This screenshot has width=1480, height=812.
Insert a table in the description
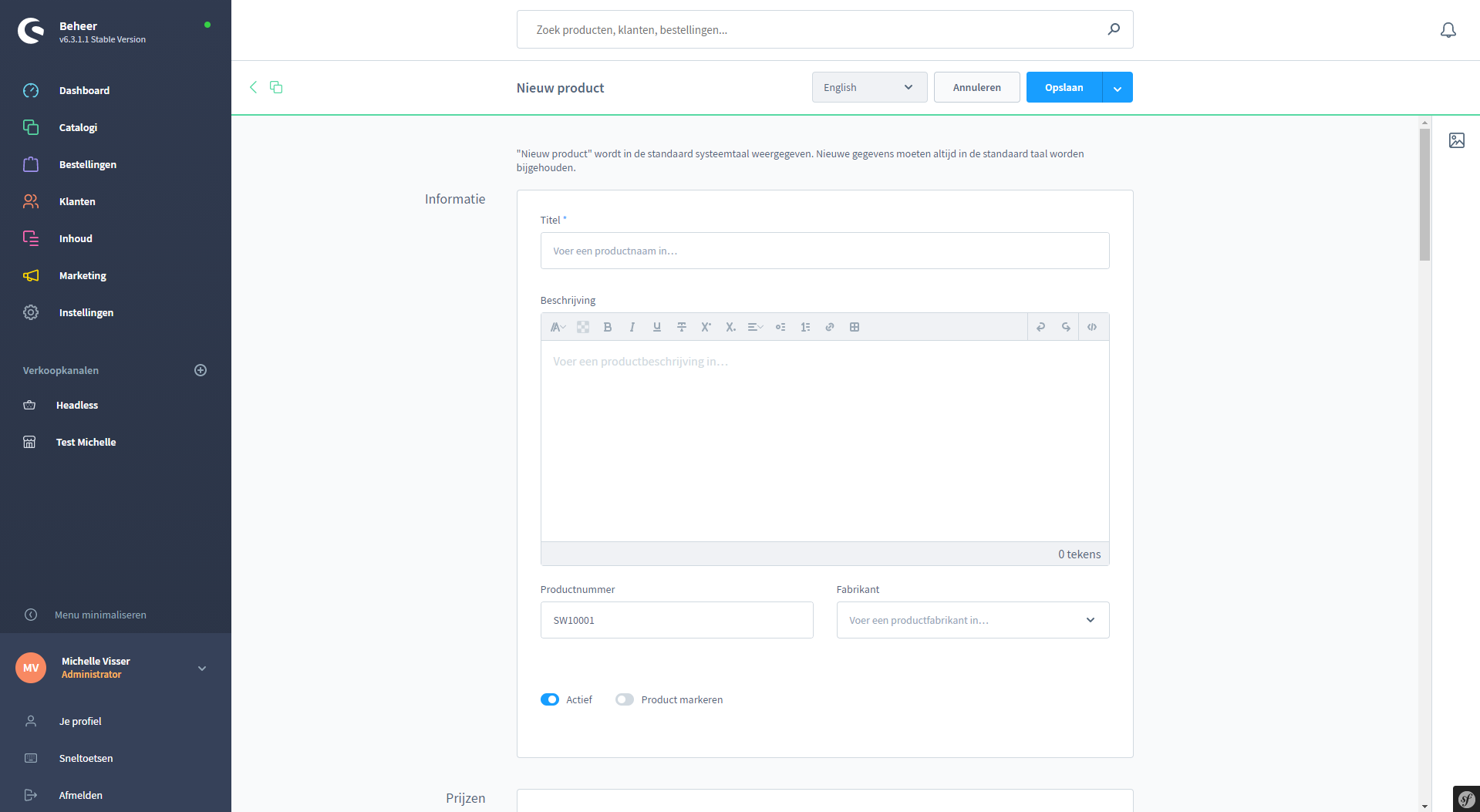tap(855, 327)
